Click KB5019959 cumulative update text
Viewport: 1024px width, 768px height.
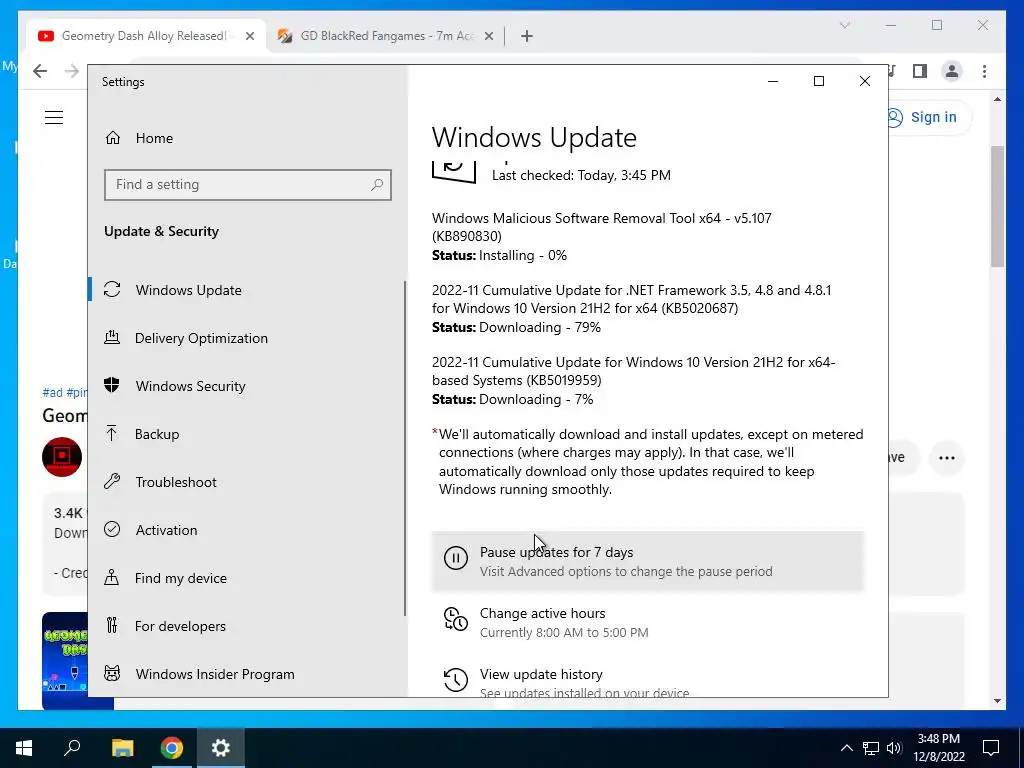(633, 371)
